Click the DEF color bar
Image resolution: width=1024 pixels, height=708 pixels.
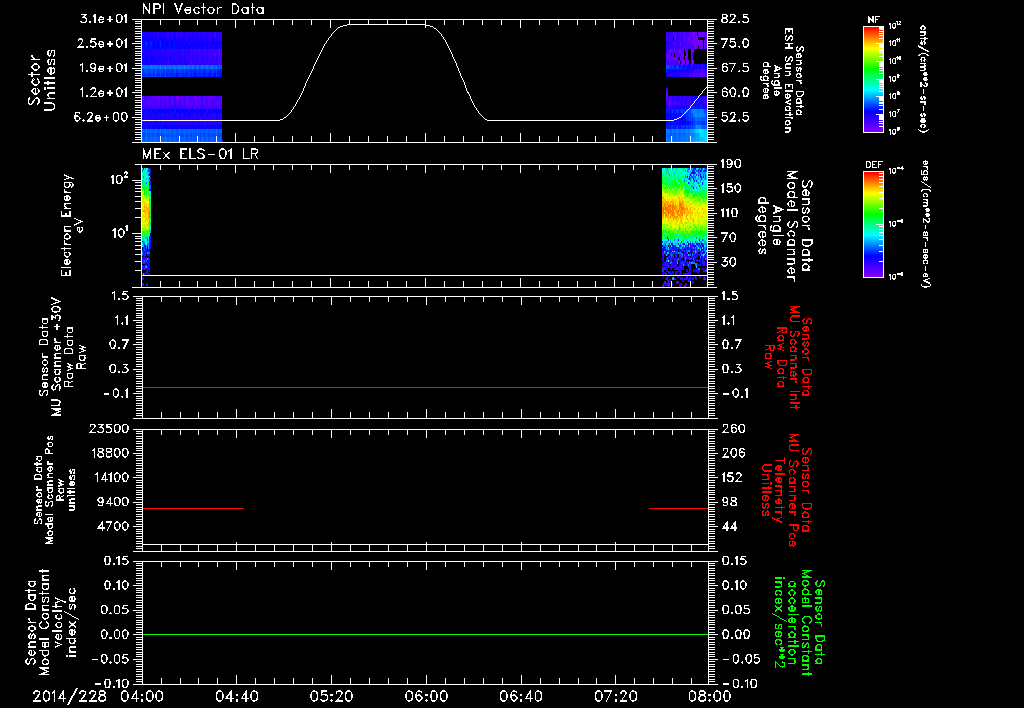coord(874,223)
